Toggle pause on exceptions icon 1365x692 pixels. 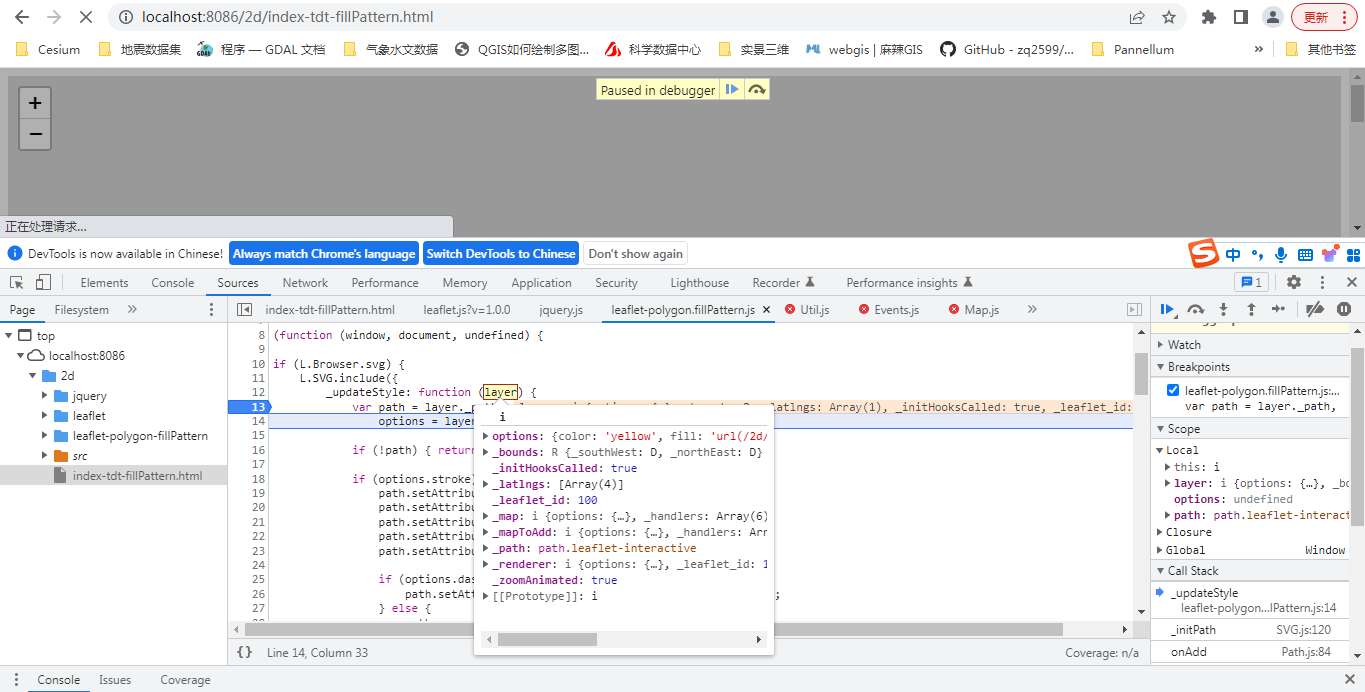coord(1343,310)
